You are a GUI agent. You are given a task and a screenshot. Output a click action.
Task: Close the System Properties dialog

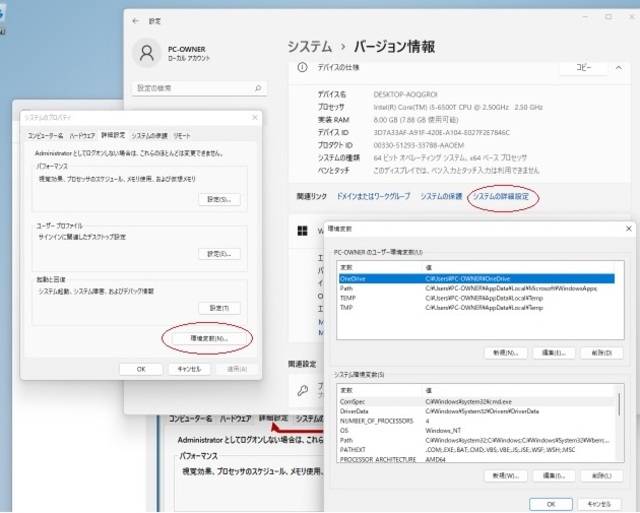click(x=255, y=118)
